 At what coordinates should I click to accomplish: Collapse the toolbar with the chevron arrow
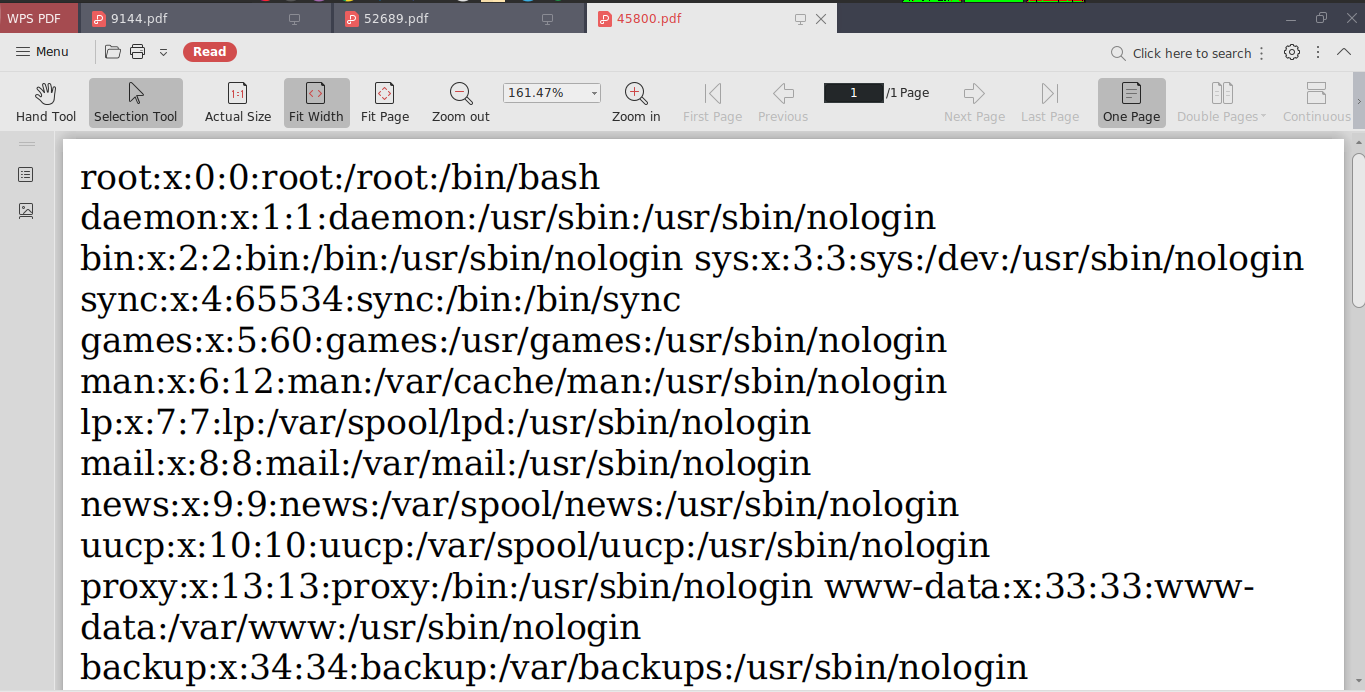(1344, 51)
